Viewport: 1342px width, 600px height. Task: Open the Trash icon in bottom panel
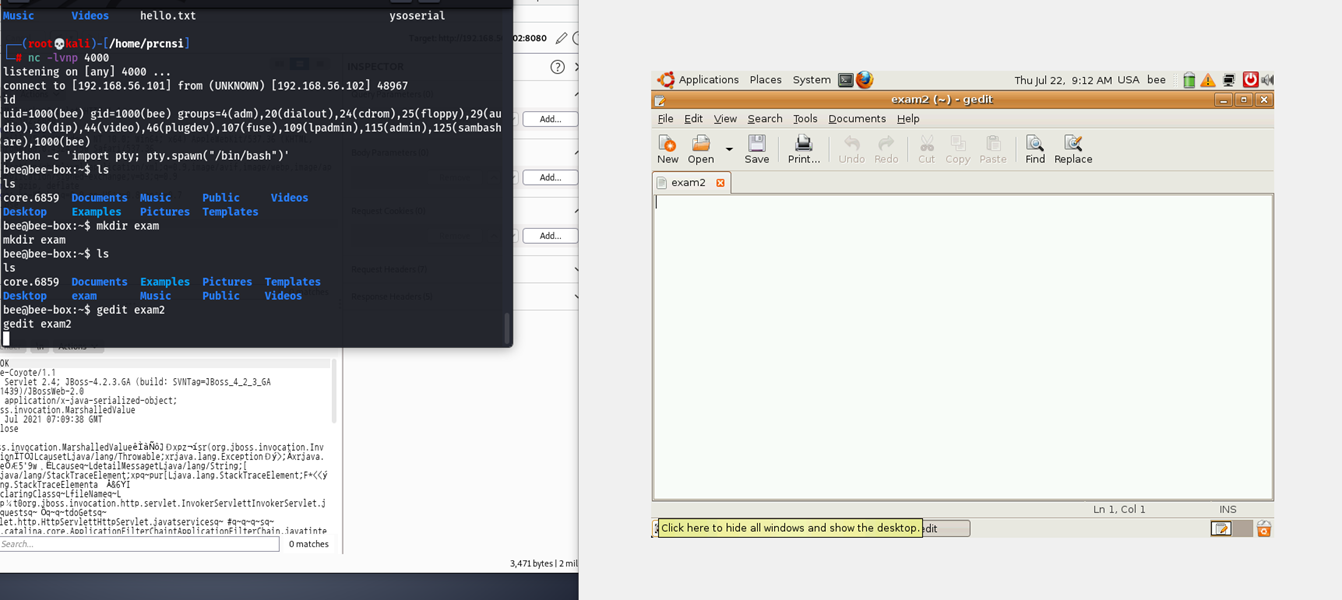coord(1264,528)
